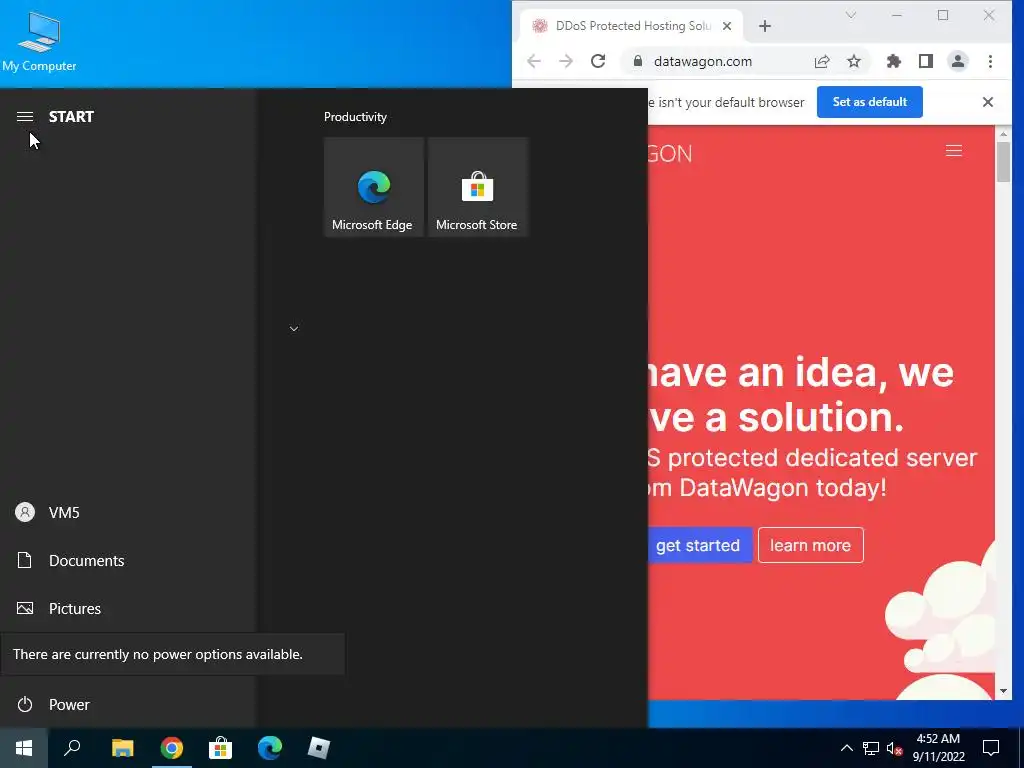This screenshot has height=768, width=1024.
Task: Click scrollbar up arrow in Chrome
Action: click(1003, 133)
